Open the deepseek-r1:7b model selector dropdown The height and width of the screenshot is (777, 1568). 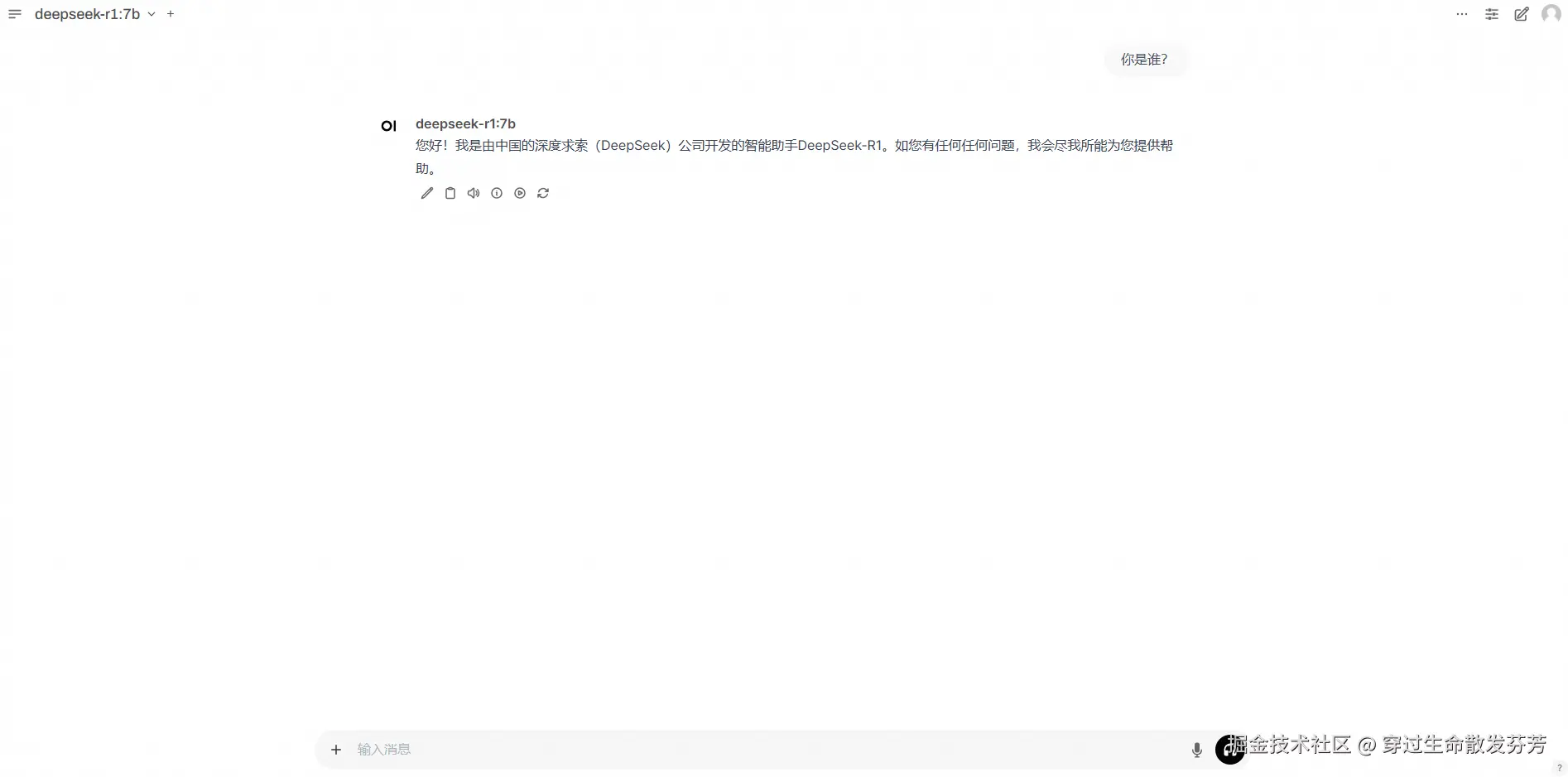[94, 14]
